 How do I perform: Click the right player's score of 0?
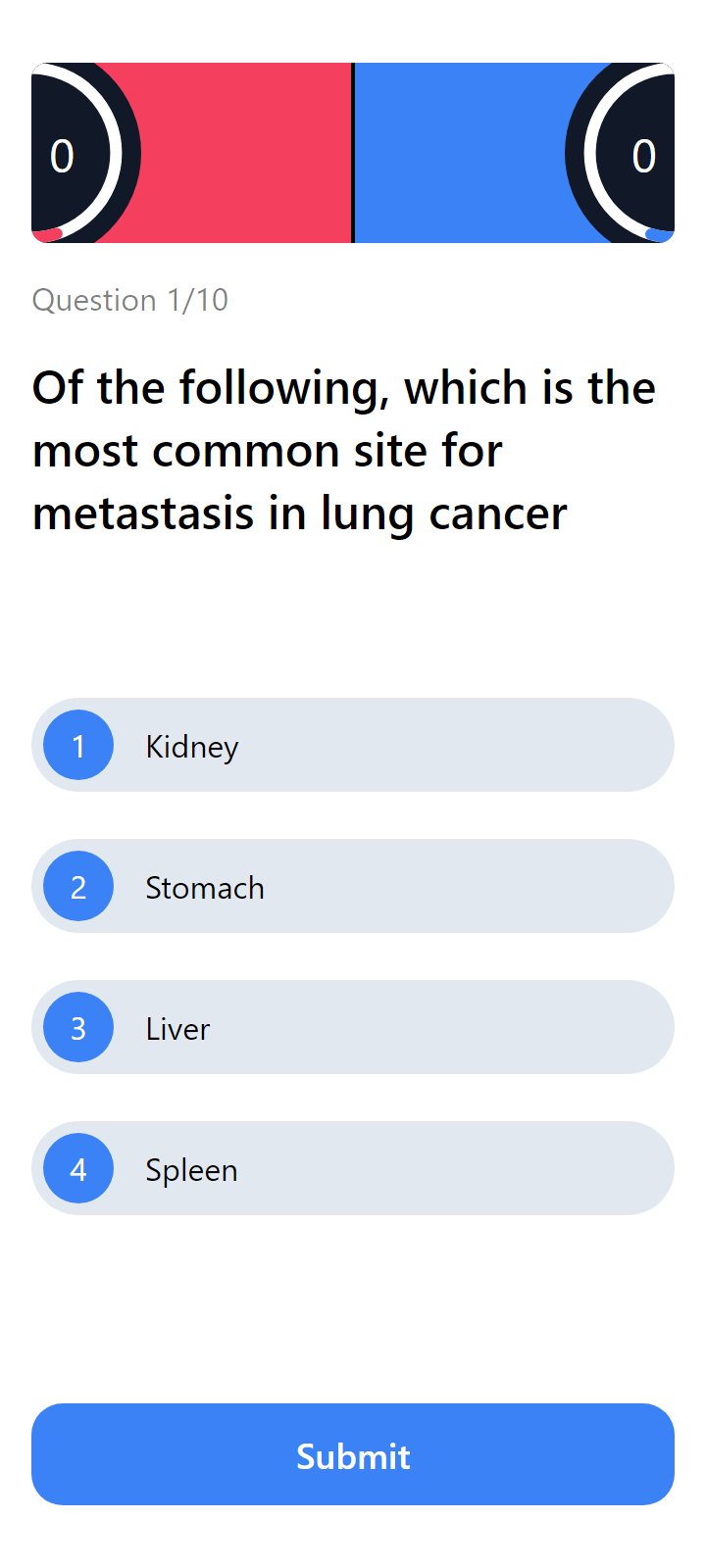[x=644, y=156]
